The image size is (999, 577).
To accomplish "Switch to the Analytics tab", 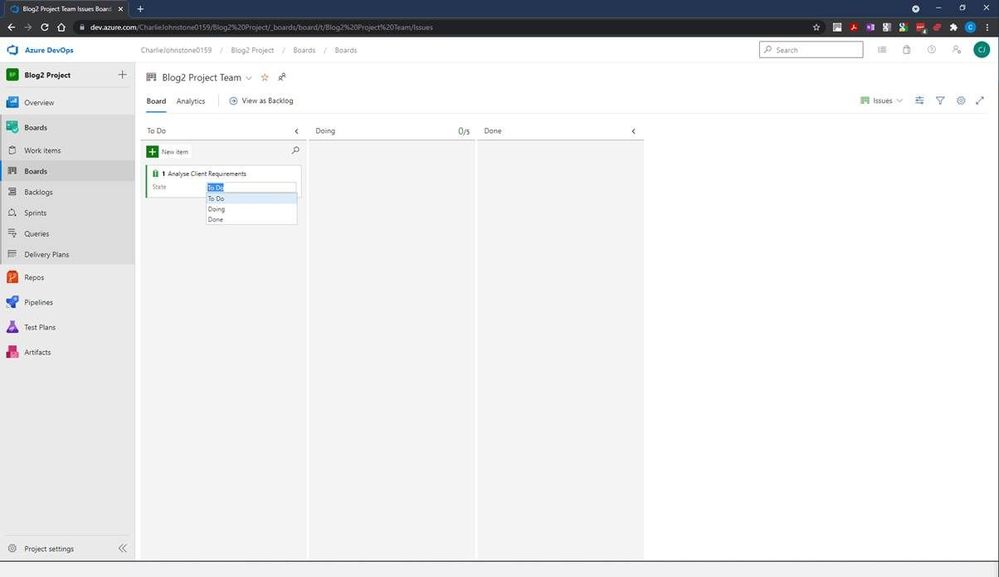I will [x=190, y=101].
